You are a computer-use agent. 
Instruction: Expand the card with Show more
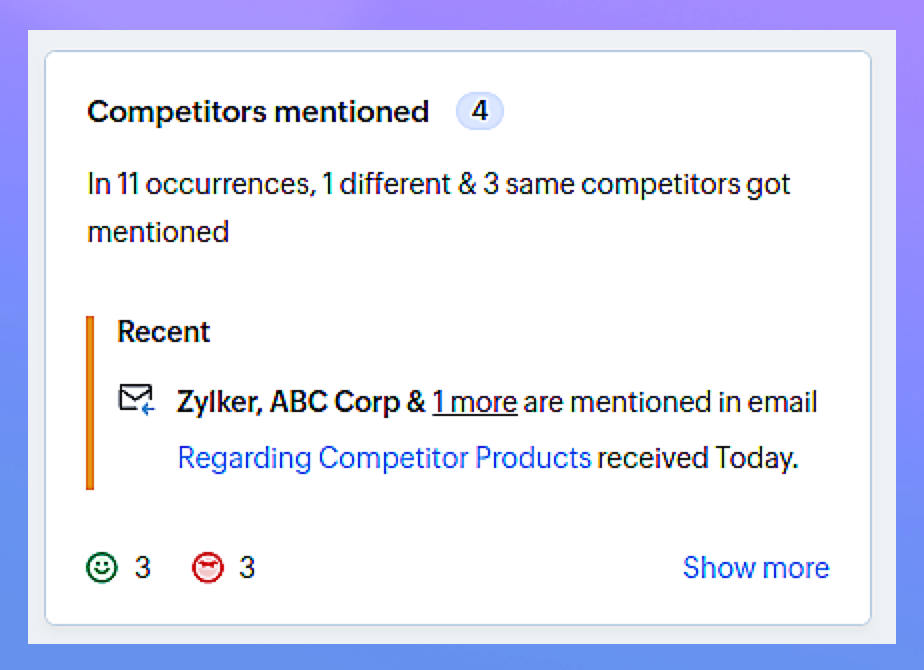(755, 568)
